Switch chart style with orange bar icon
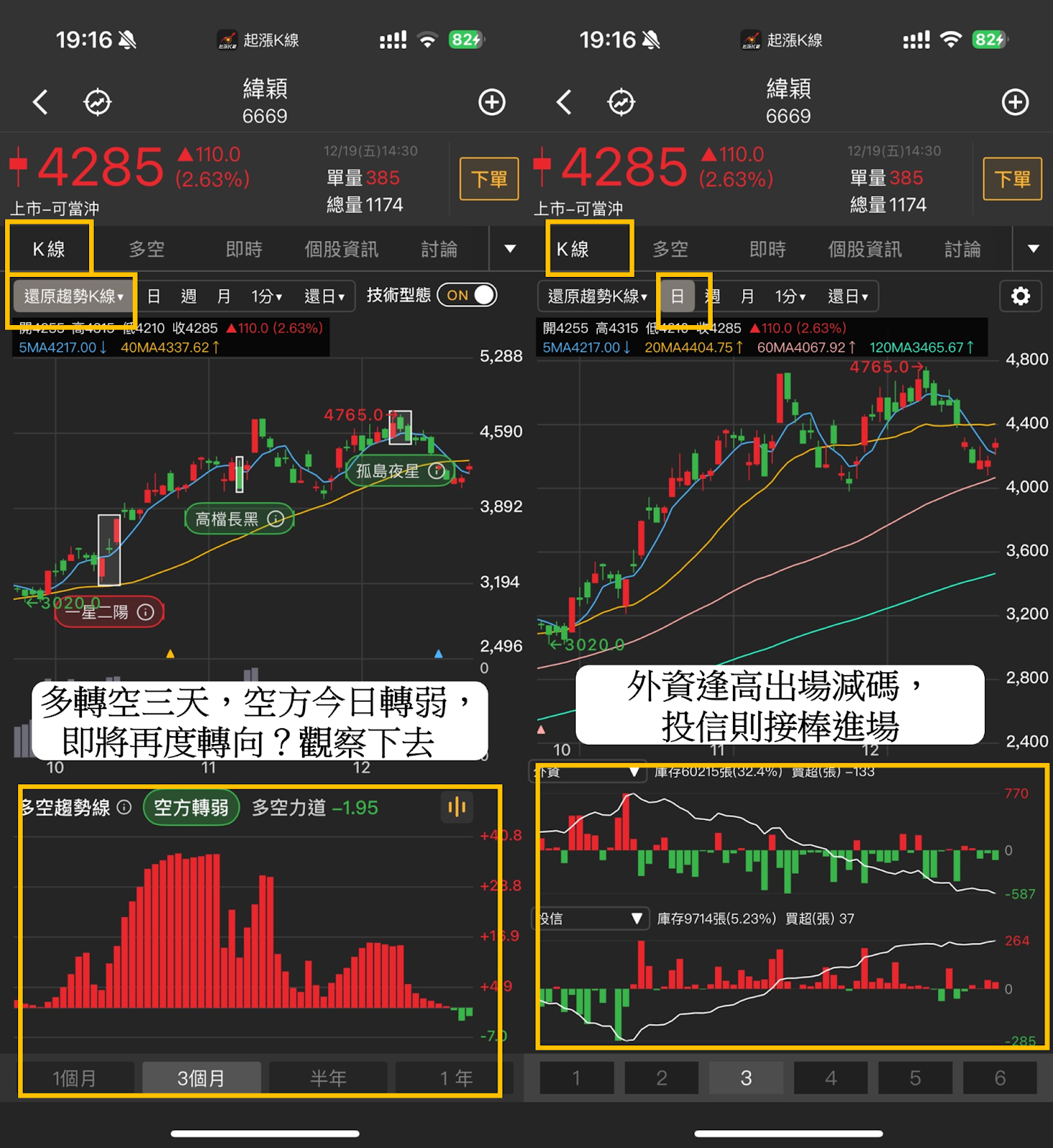This screenshot has height=1148, width=1053. coord(457,808)
